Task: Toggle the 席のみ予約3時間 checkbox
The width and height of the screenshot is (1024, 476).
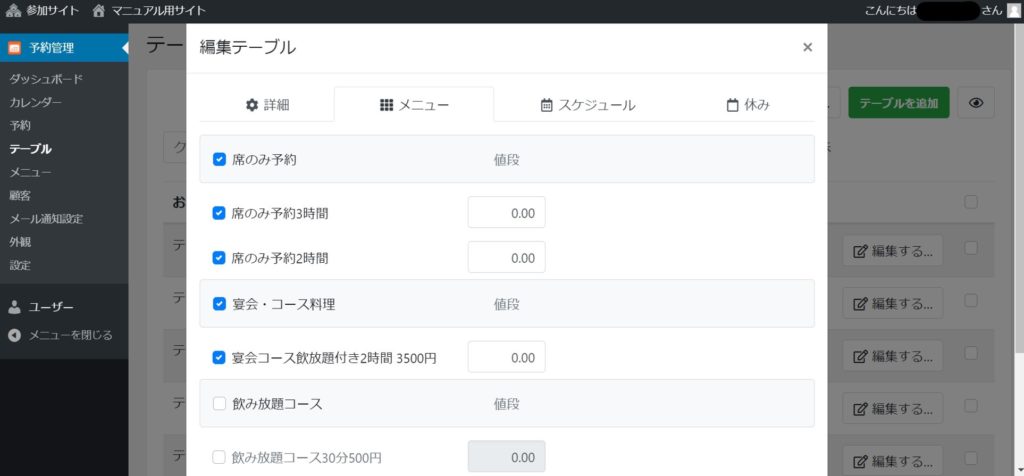Action: [219, 213]
